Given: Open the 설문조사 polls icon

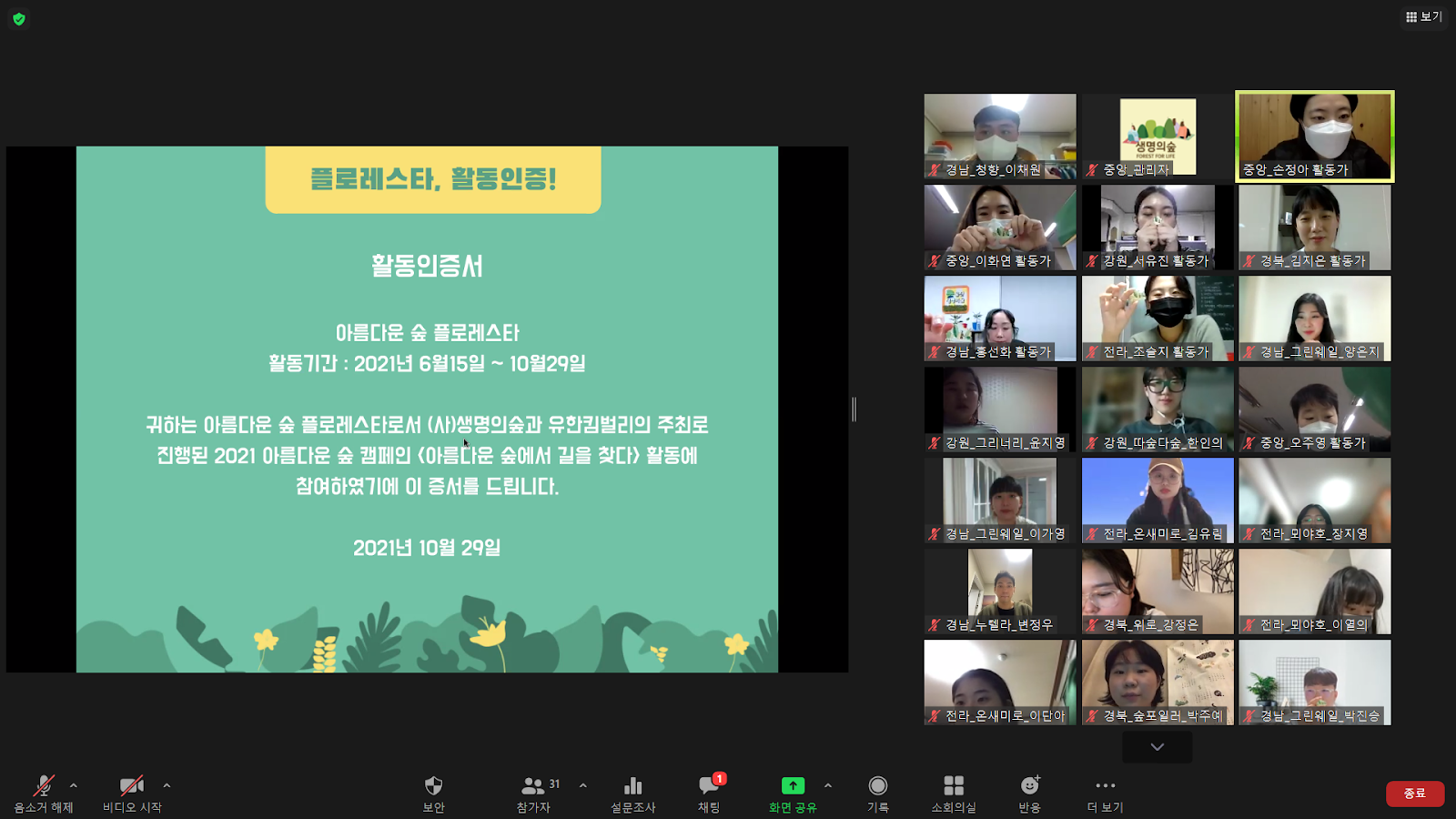Looking at the screenshot, I should pyautogui.click(x=632, y=785).
